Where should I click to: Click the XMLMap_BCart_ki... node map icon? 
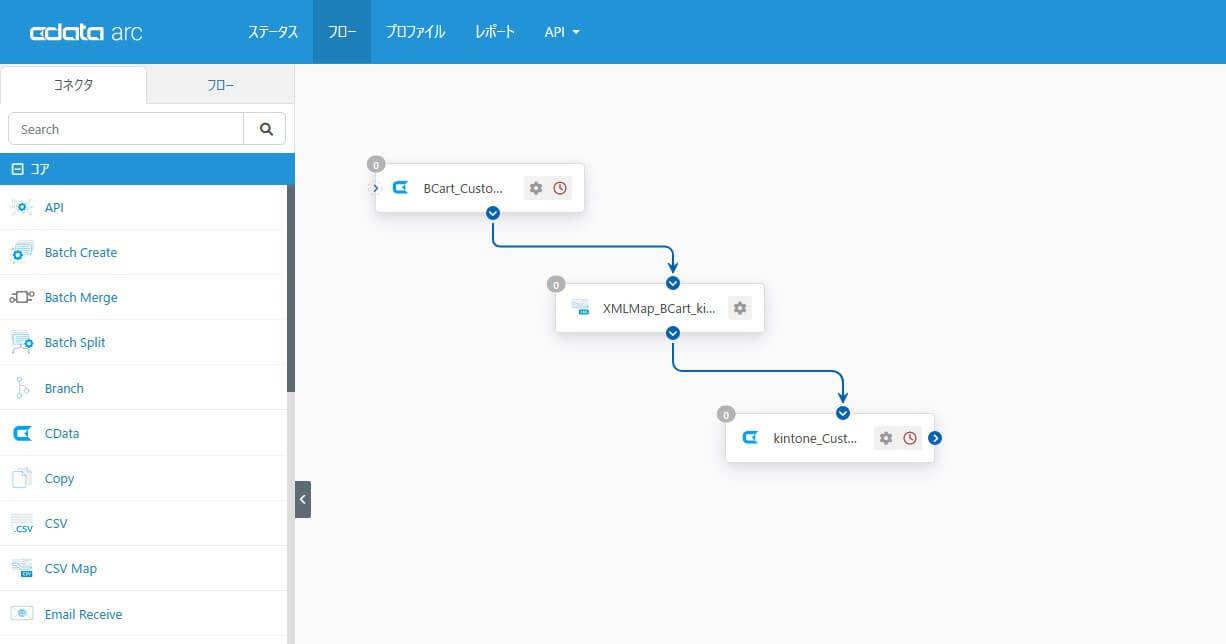[x=580, y=308]
